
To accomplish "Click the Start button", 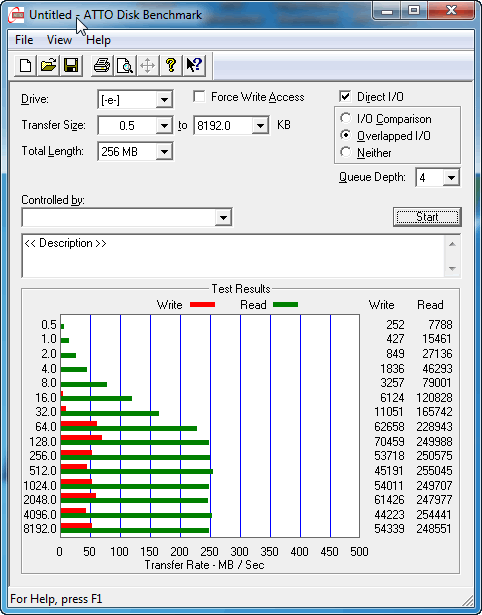I will coord(427,217).
